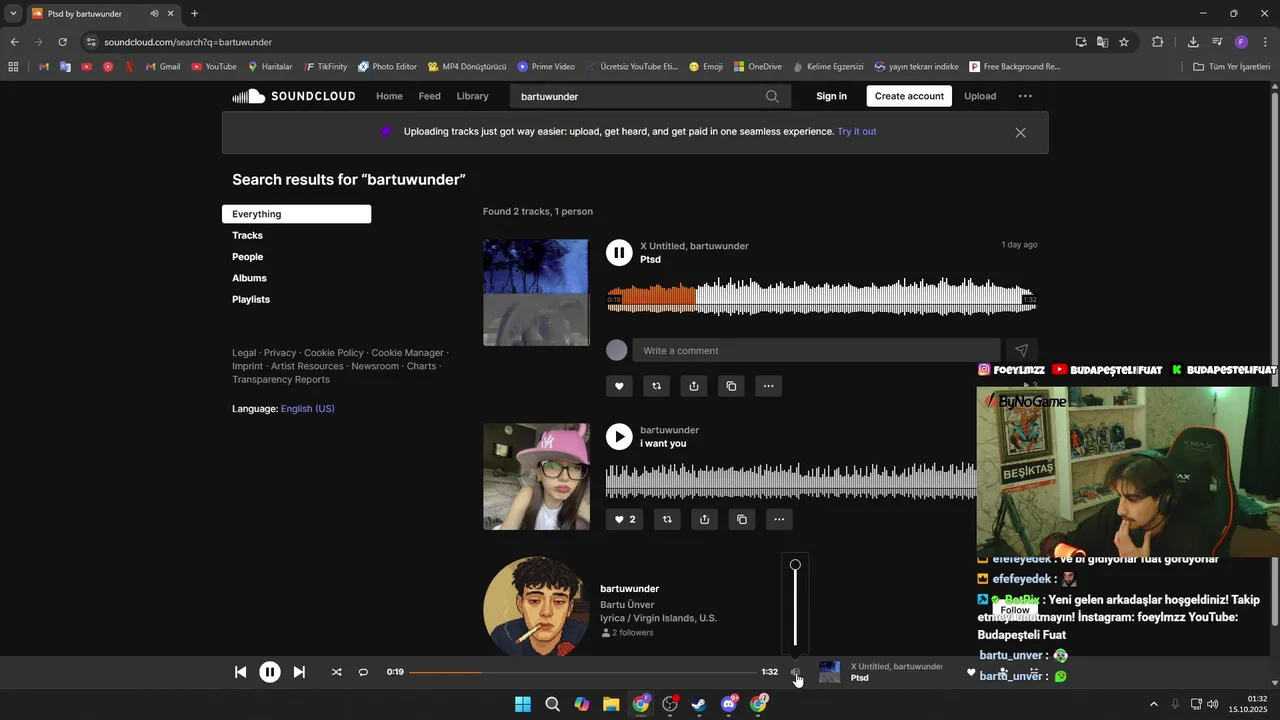The width and height of the screenshot is (1280, 720).
Task: Filter search results by Albums
Action: click(249, 278)
